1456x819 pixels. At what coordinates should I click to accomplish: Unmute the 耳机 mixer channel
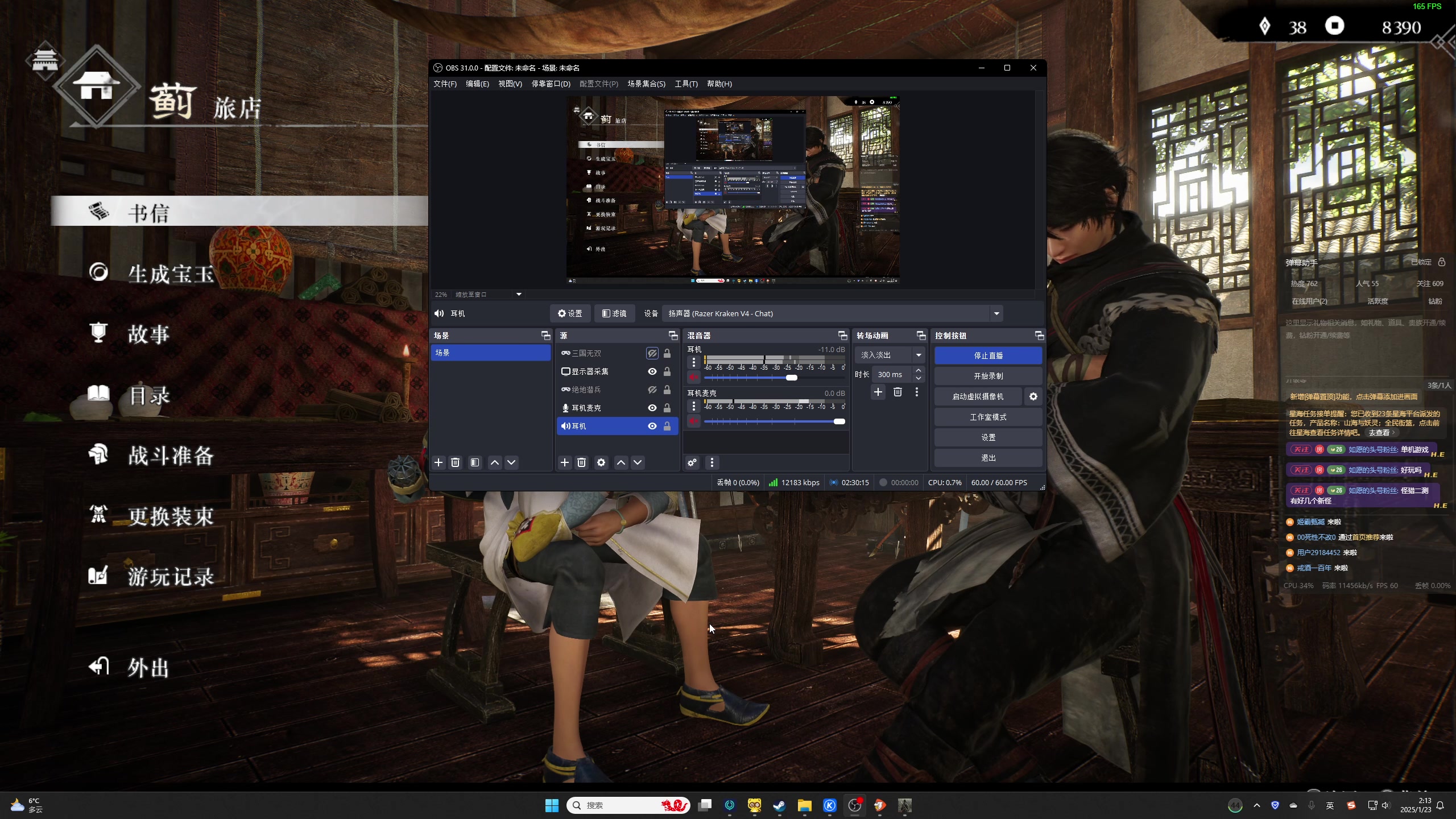pos(694,377)
